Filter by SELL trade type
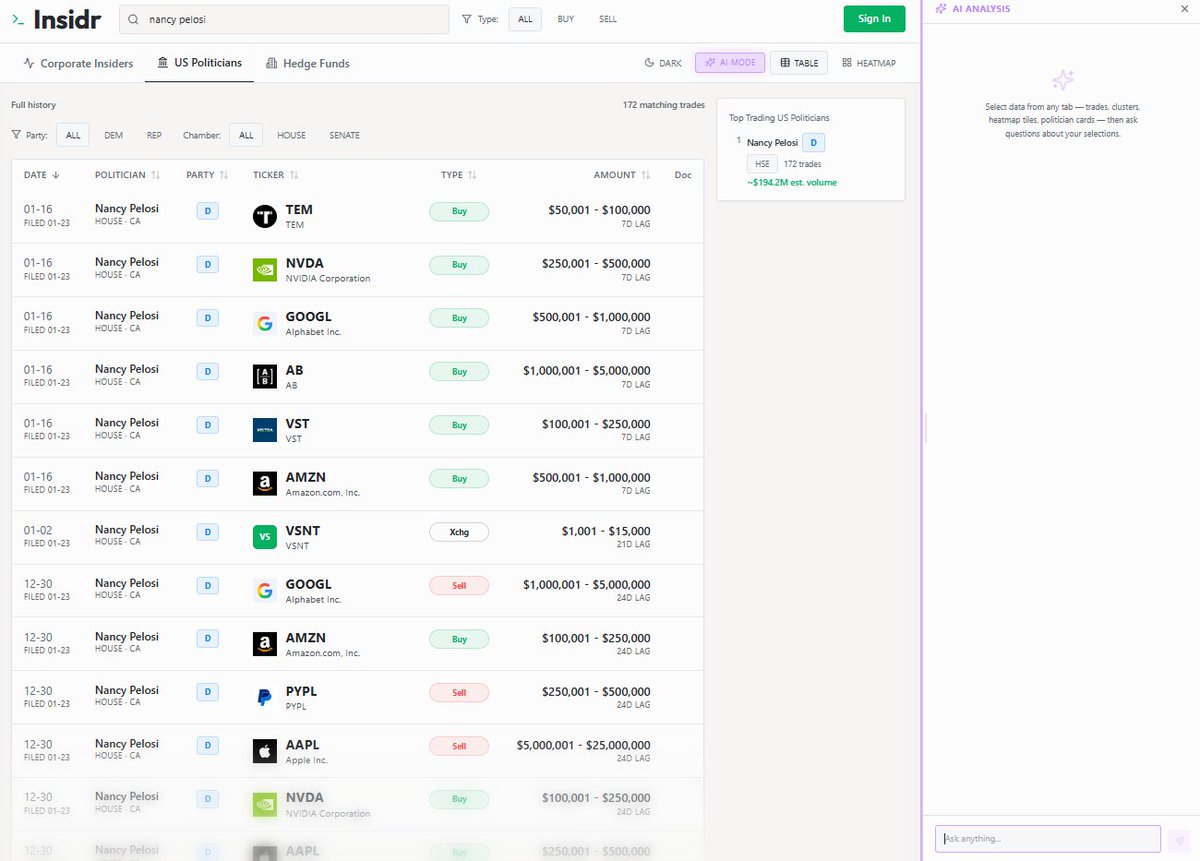This screenshot has height=861, width=1200. (x=608, y=19)
